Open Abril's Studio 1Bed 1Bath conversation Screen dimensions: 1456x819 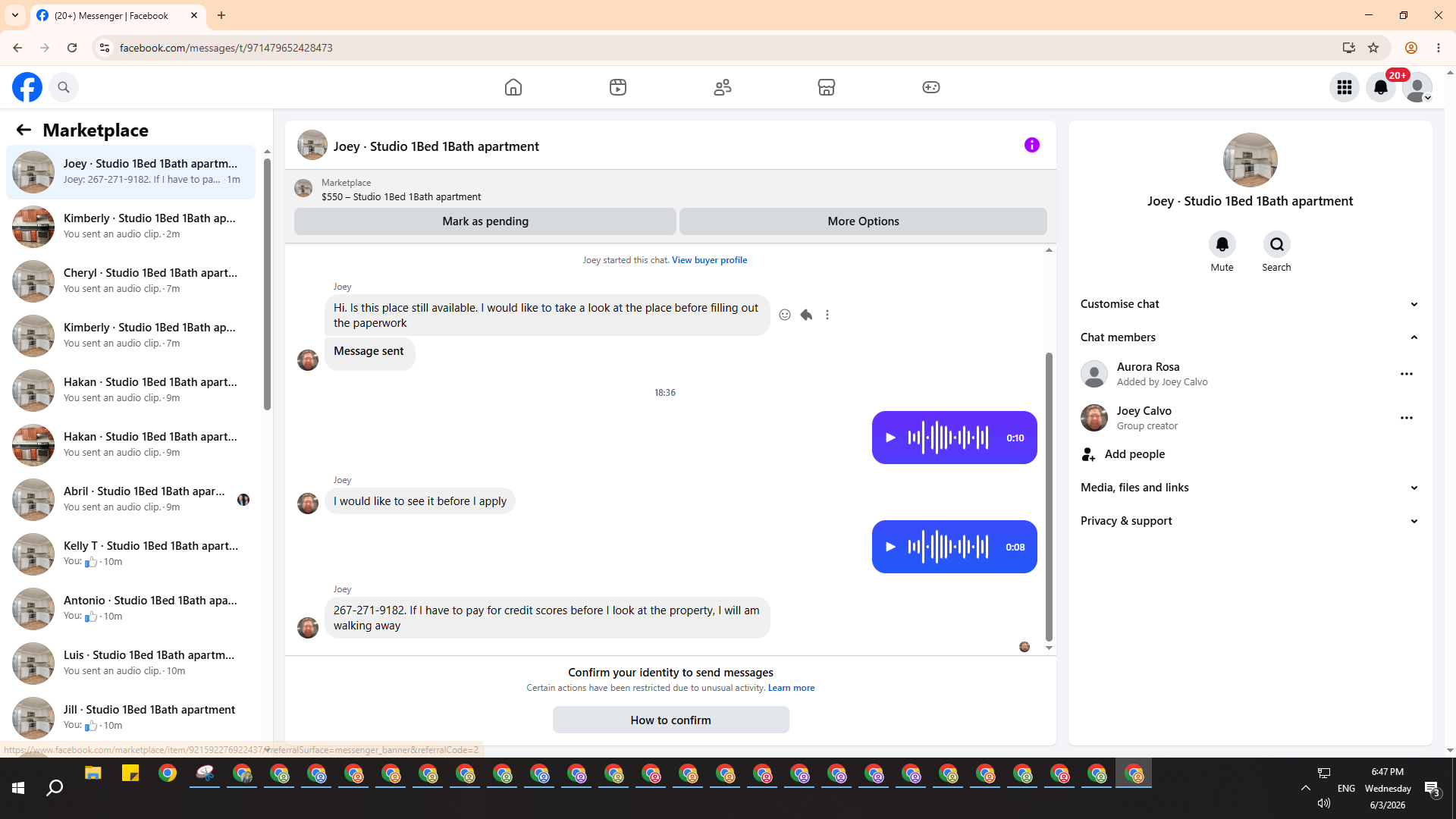click(131, 500)
